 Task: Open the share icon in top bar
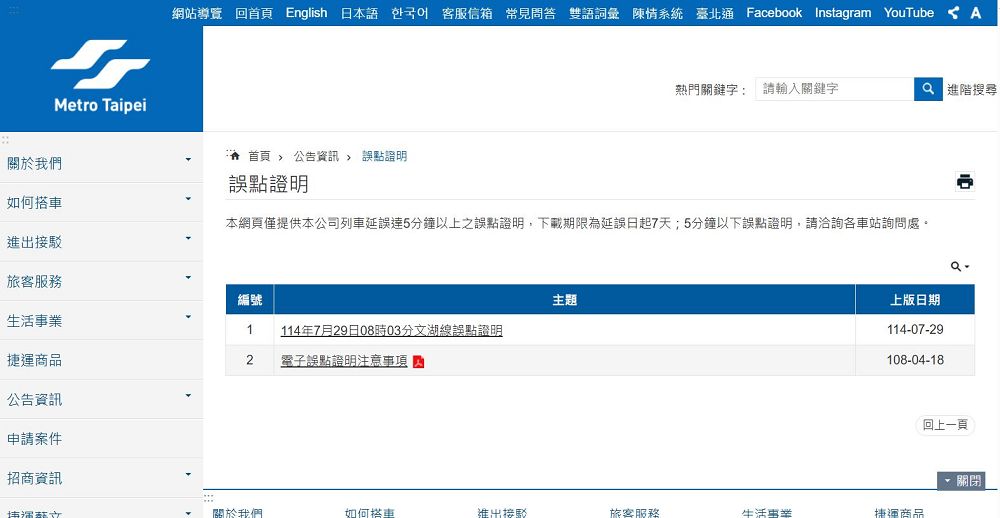point(953,13)
